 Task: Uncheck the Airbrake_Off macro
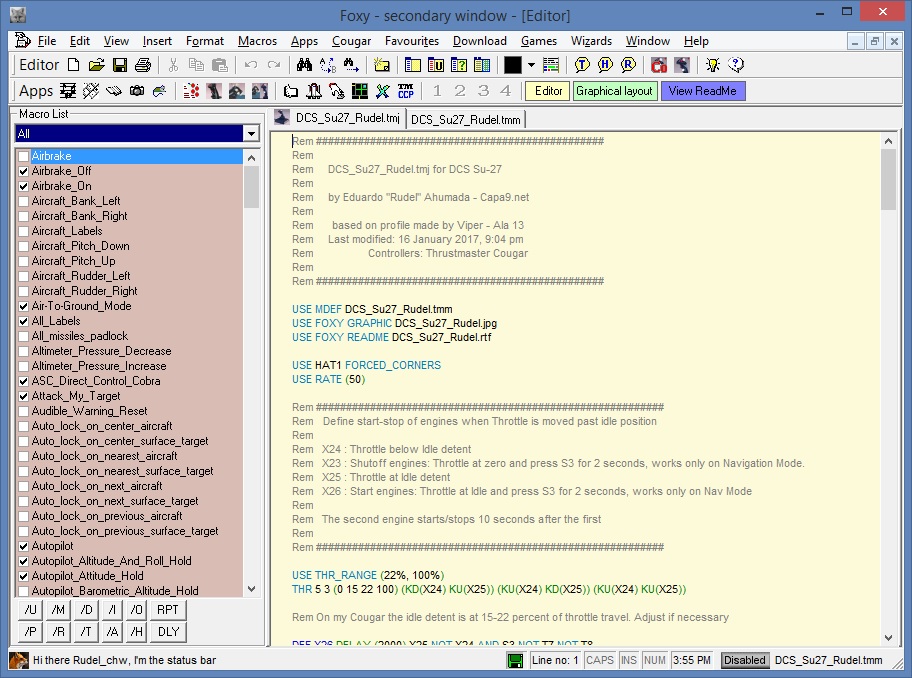tap(23, 172)
